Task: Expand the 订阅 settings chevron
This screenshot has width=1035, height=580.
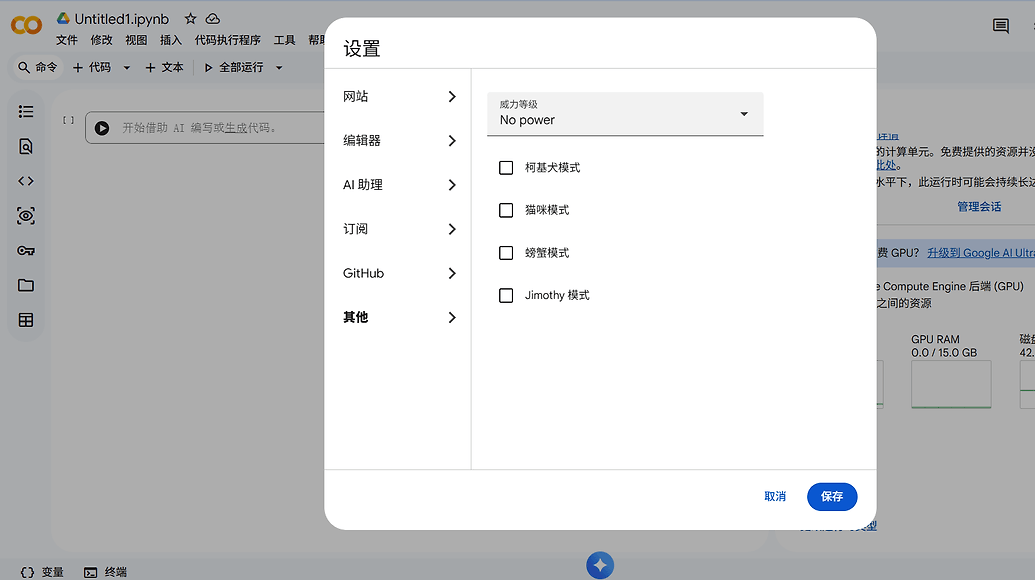Action: 452,229
